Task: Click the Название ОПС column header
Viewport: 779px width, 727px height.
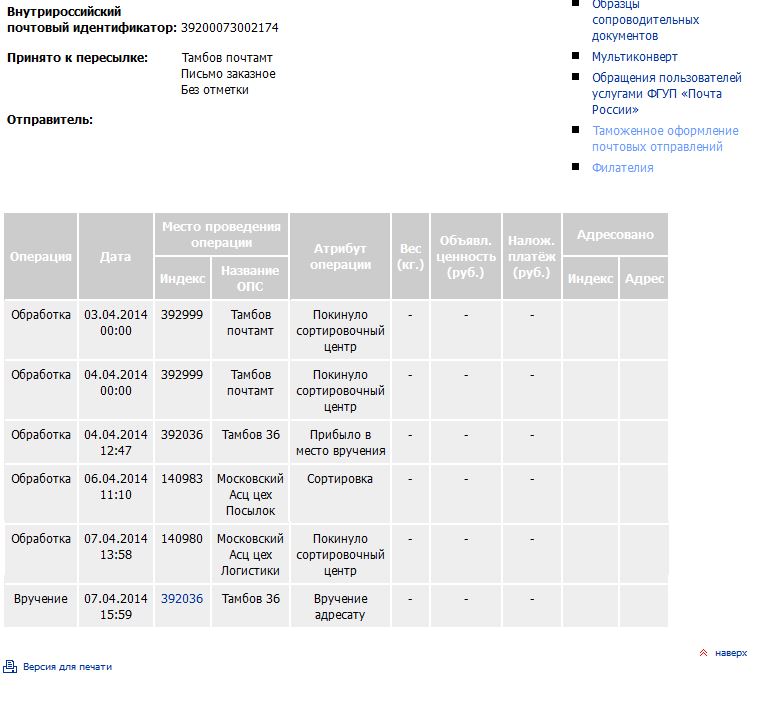Action: 250,278
